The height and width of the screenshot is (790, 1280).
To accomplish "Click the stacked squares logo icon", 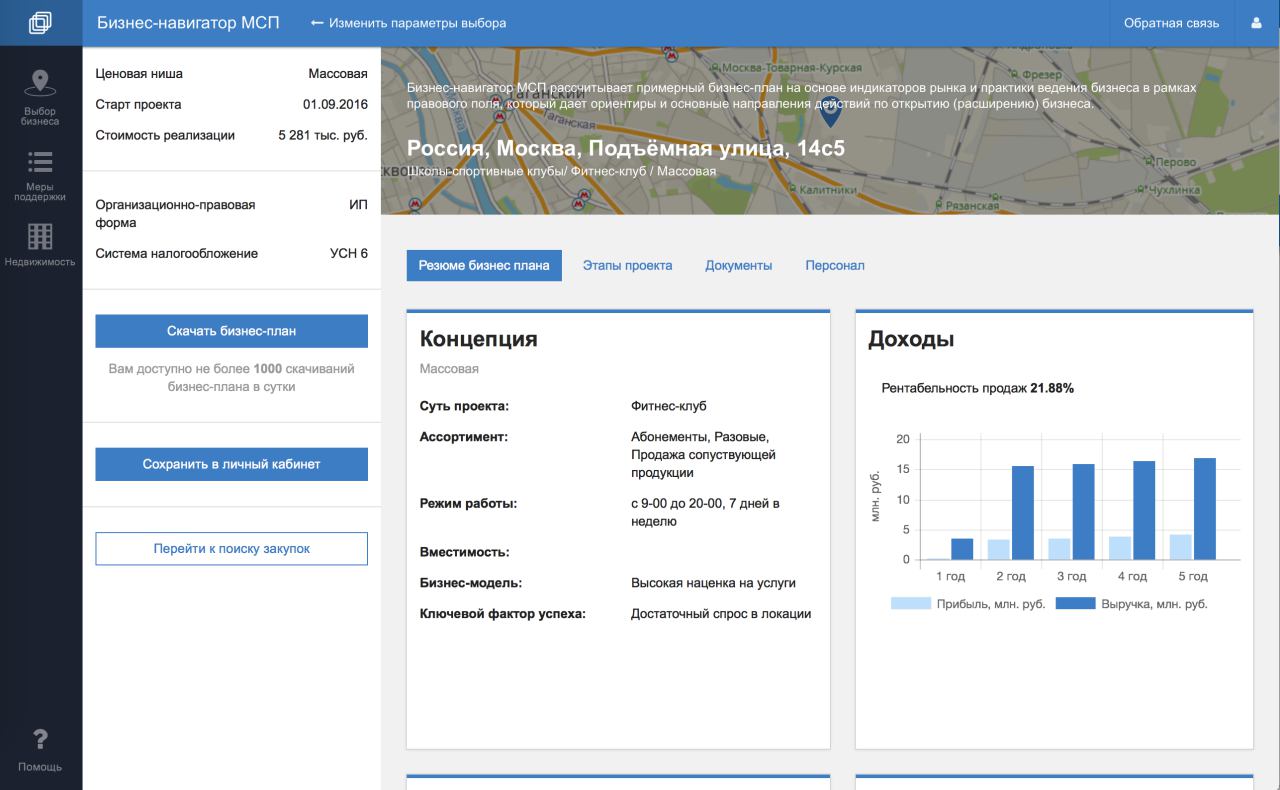I will click(40, 22).
